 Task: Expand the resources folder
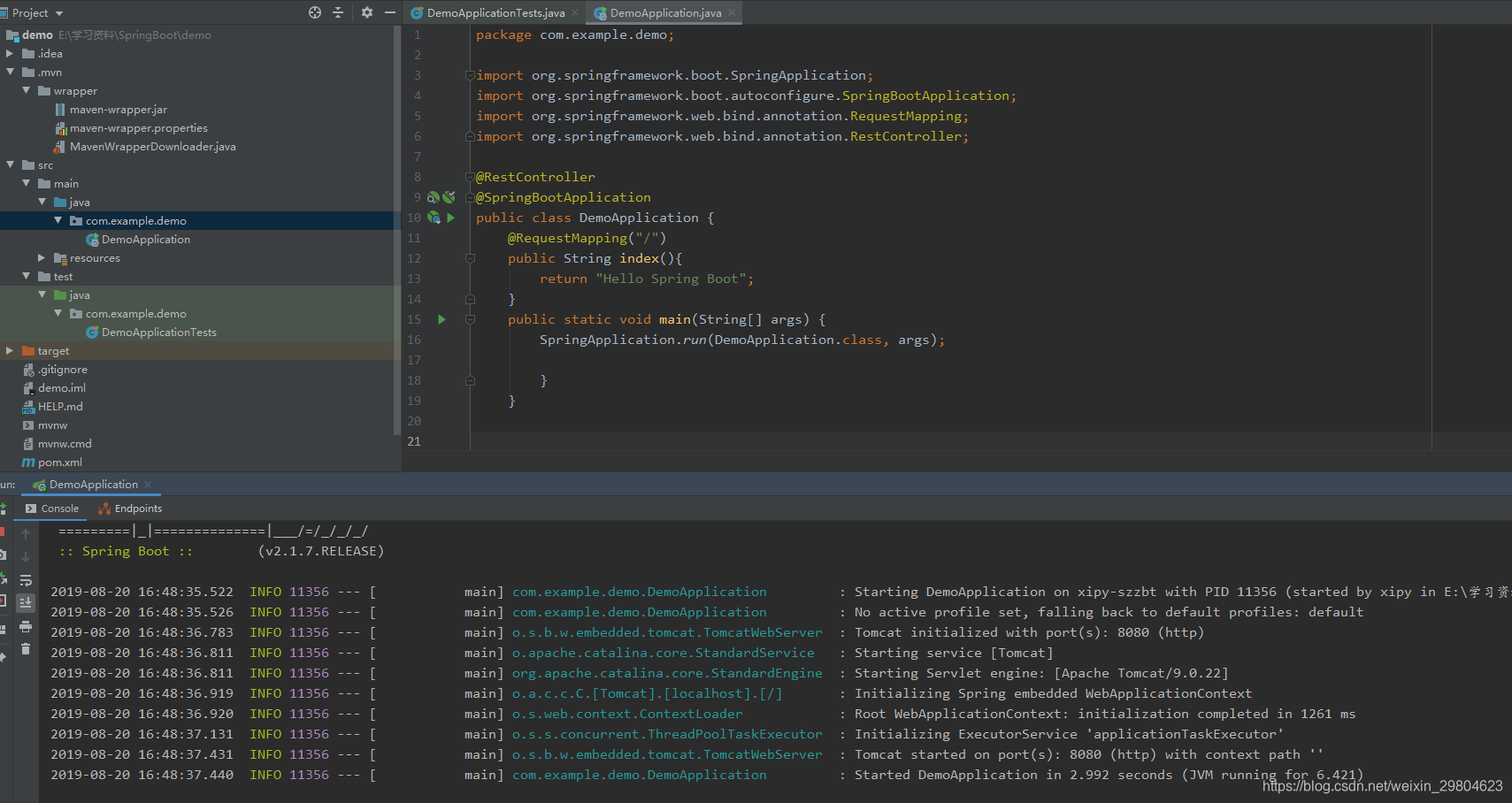pos(42,258)
